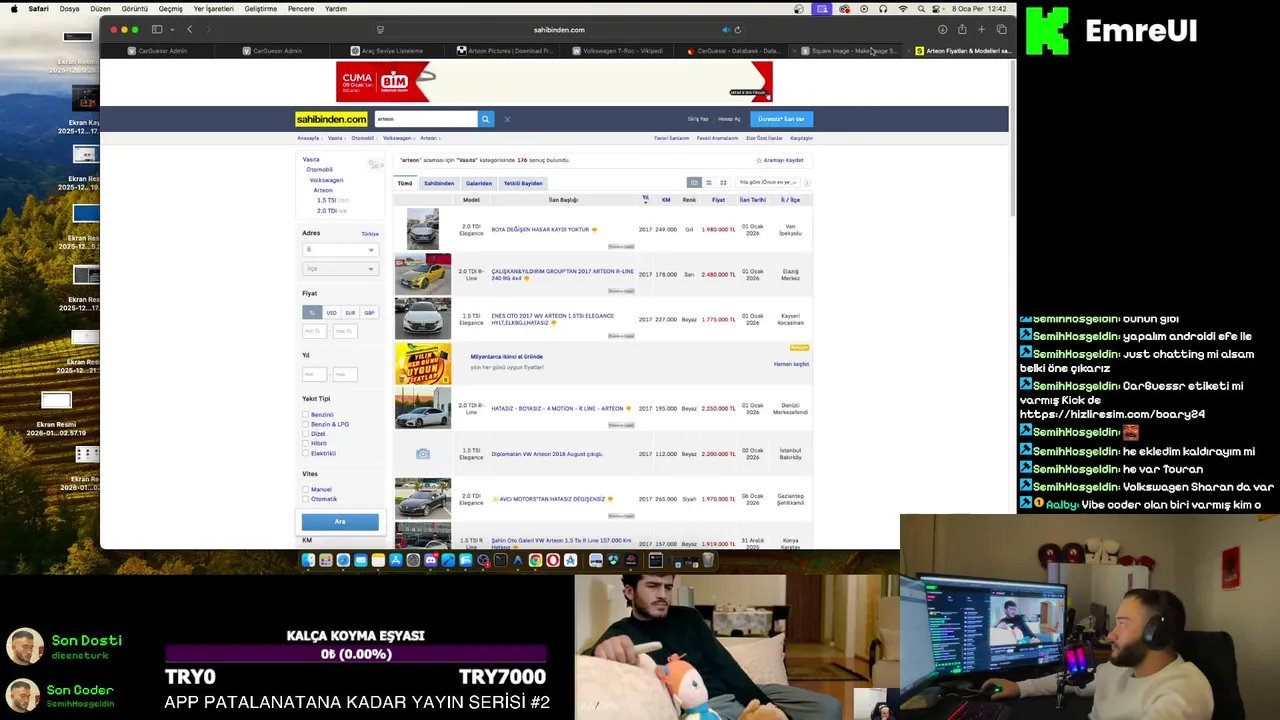This screenshot has height=720, width=1280.
Task: Open Opera in the Dock
Action: pos(553,560)
